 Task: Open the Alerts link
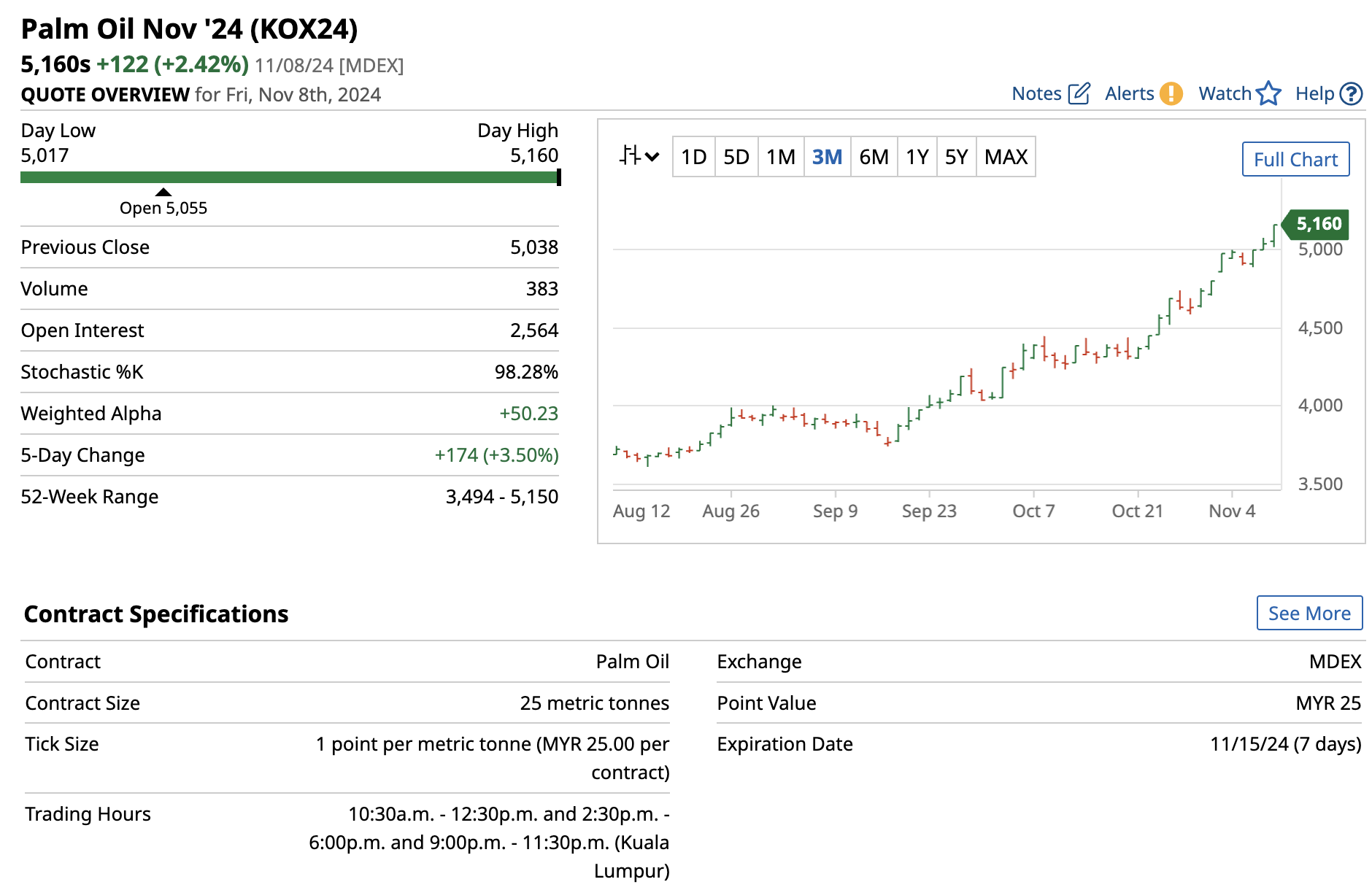(1129, 94)
